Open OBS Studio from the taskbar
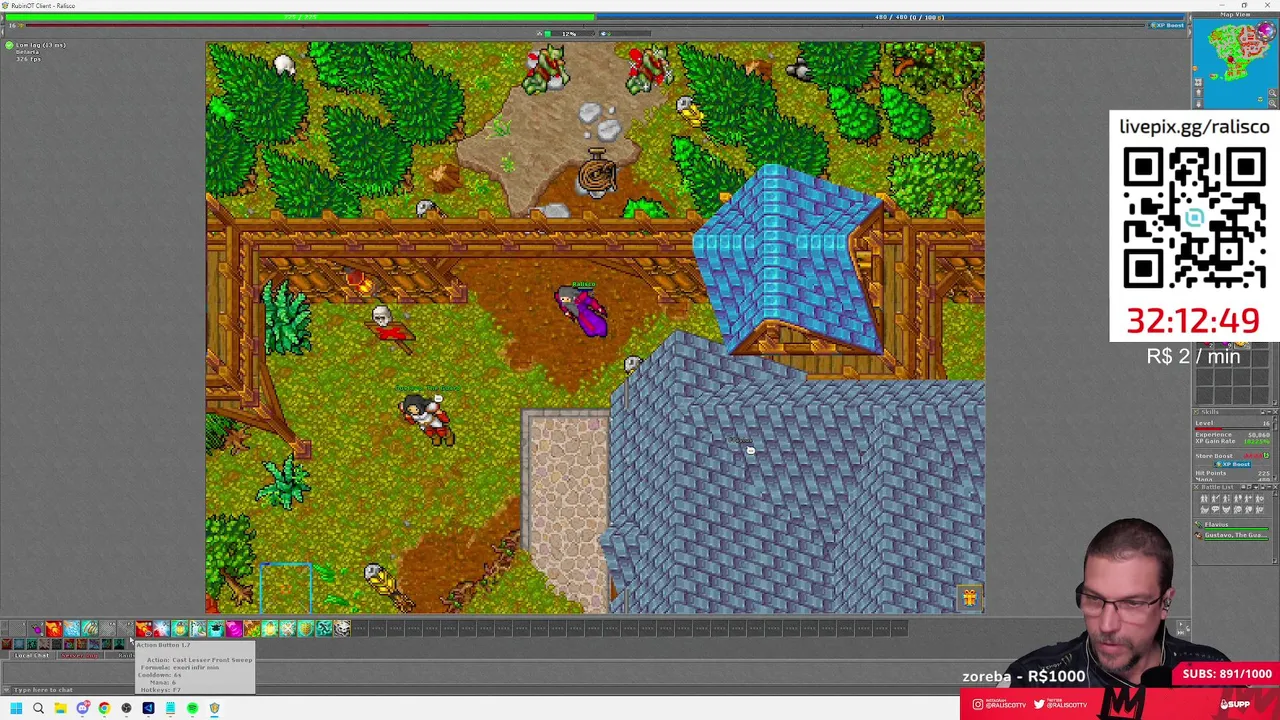The width and height of the screenshot is (1280, 720). [x=126, y=708]
